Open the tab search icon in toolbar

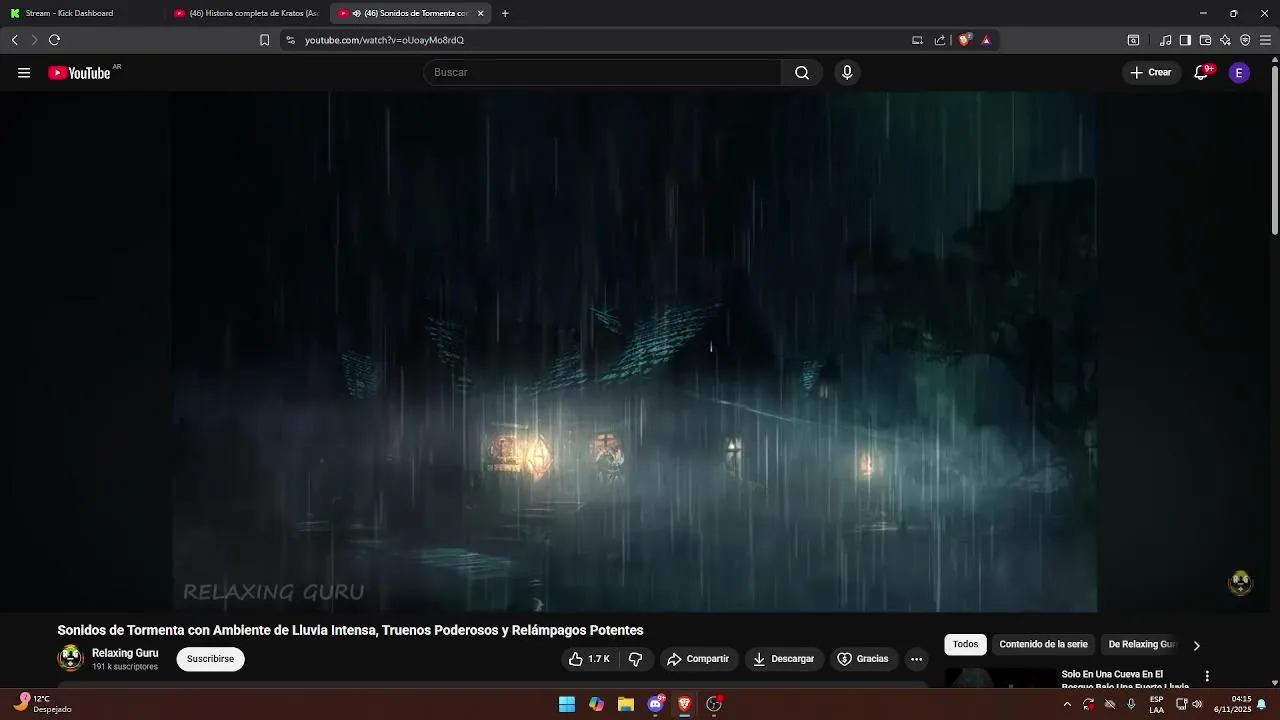click(x=1133, y=40)
